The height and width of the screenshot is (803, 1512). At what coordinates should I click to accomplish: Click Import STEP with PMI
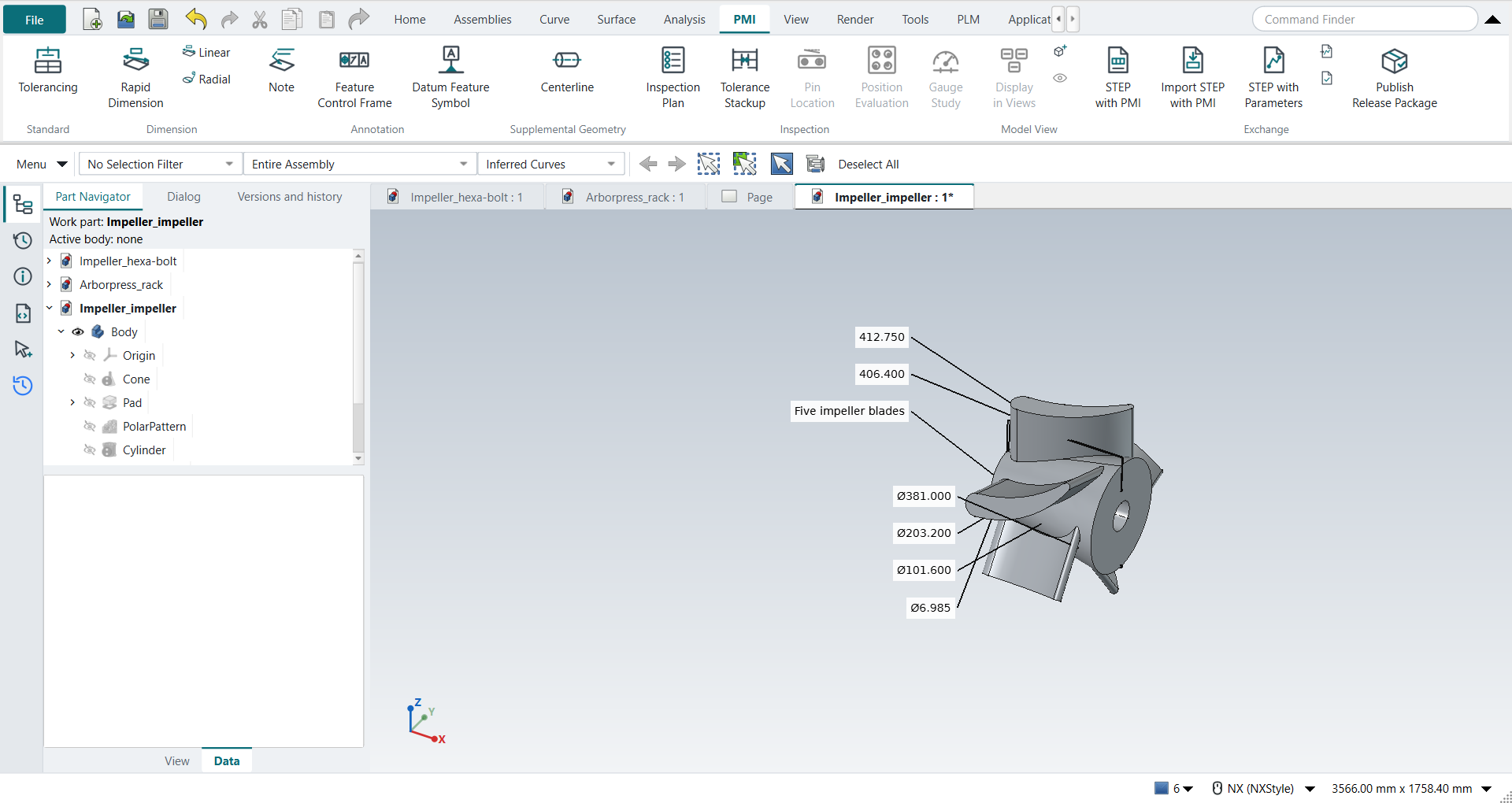[x=1192, y=78]
